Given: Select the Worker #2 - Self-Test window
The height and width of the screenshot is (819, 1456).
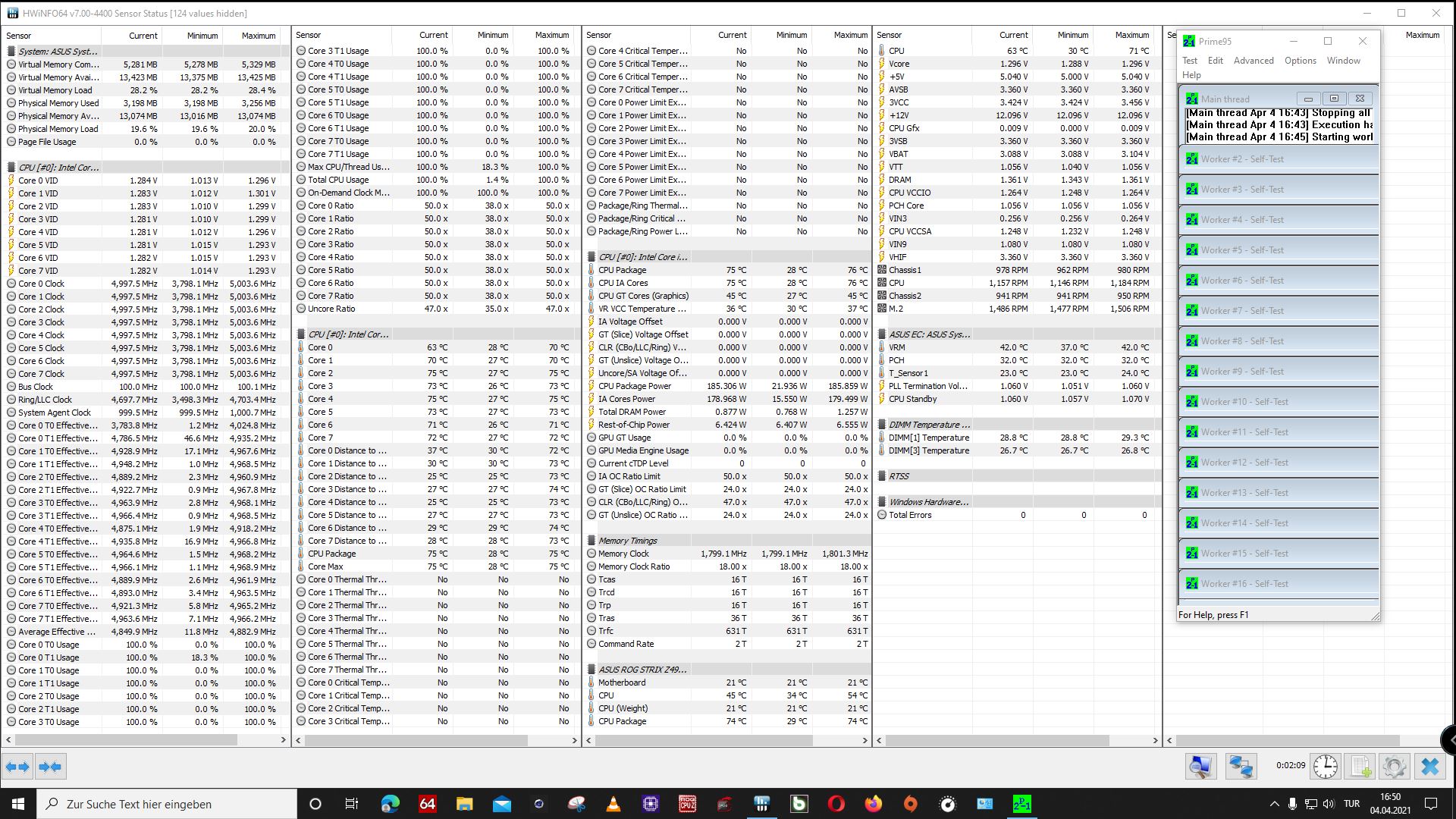Looking at the screenshot, I should (x=1279, y=159).
